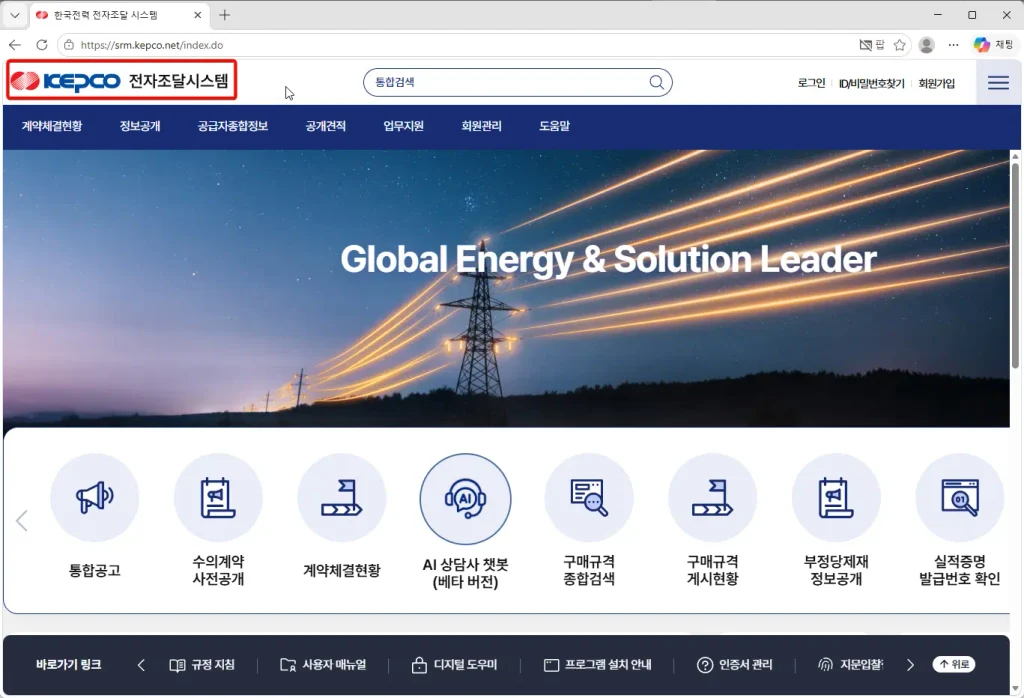
Task: Open the 규정 지침 quick link
Action: click(202, 665)
